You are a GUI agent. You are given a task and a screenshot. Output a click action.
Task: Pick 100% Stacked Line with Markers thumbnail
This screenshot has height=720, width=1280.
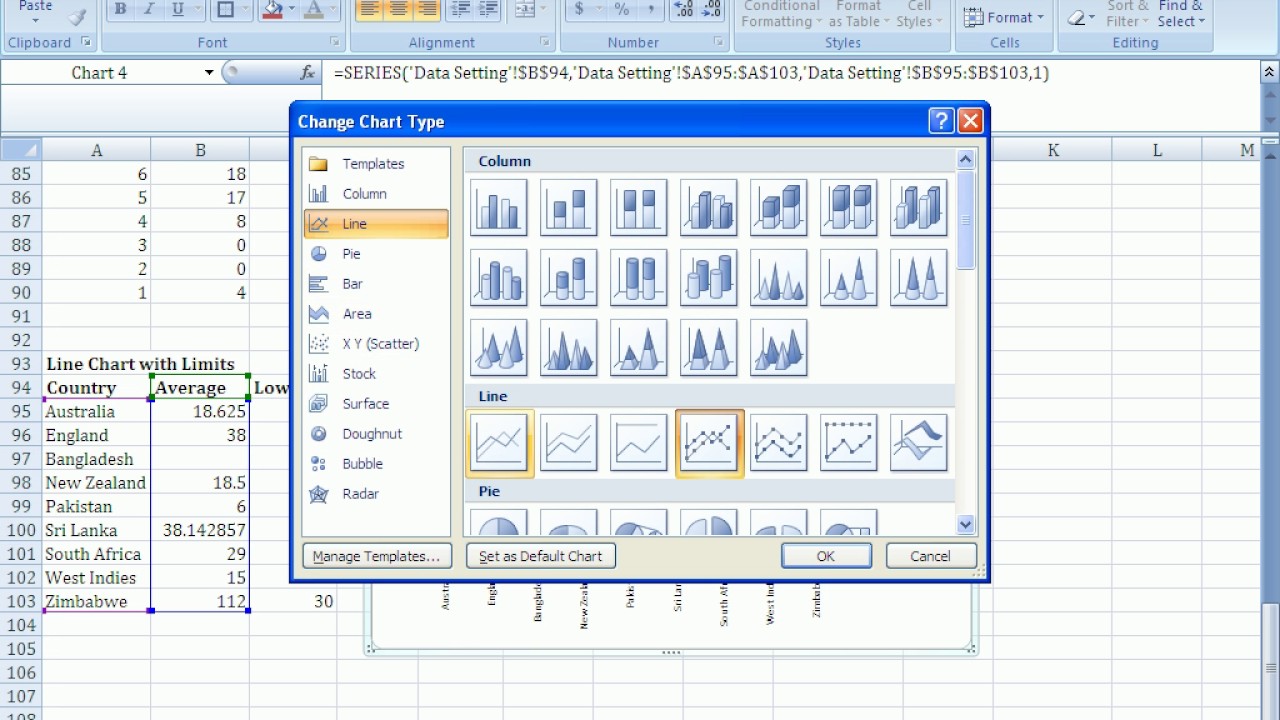click(x=849, y=443)
